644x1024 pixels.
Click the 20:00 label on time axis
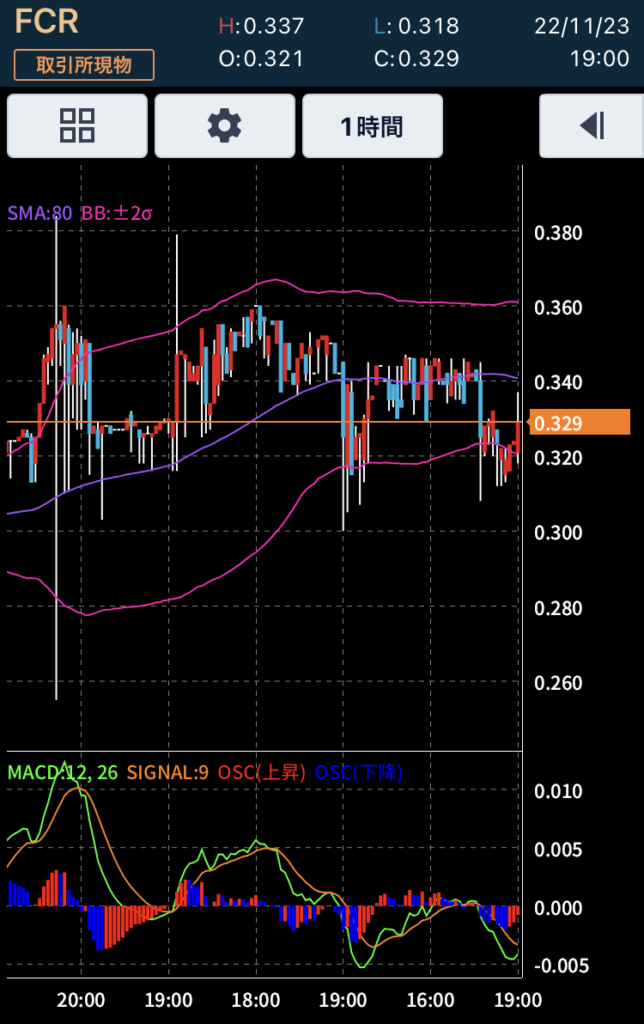(x=81, y=1000)
